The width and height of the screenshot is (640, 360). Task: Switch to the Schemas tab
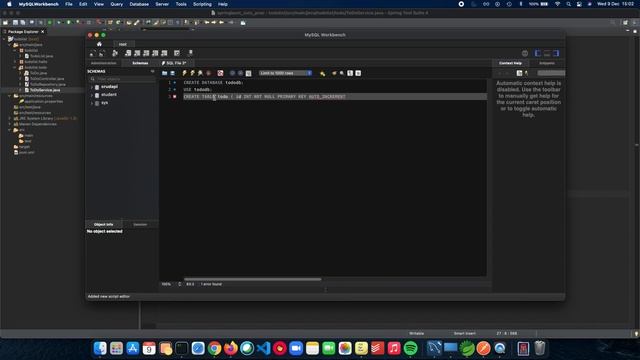[x=140, y=63]
